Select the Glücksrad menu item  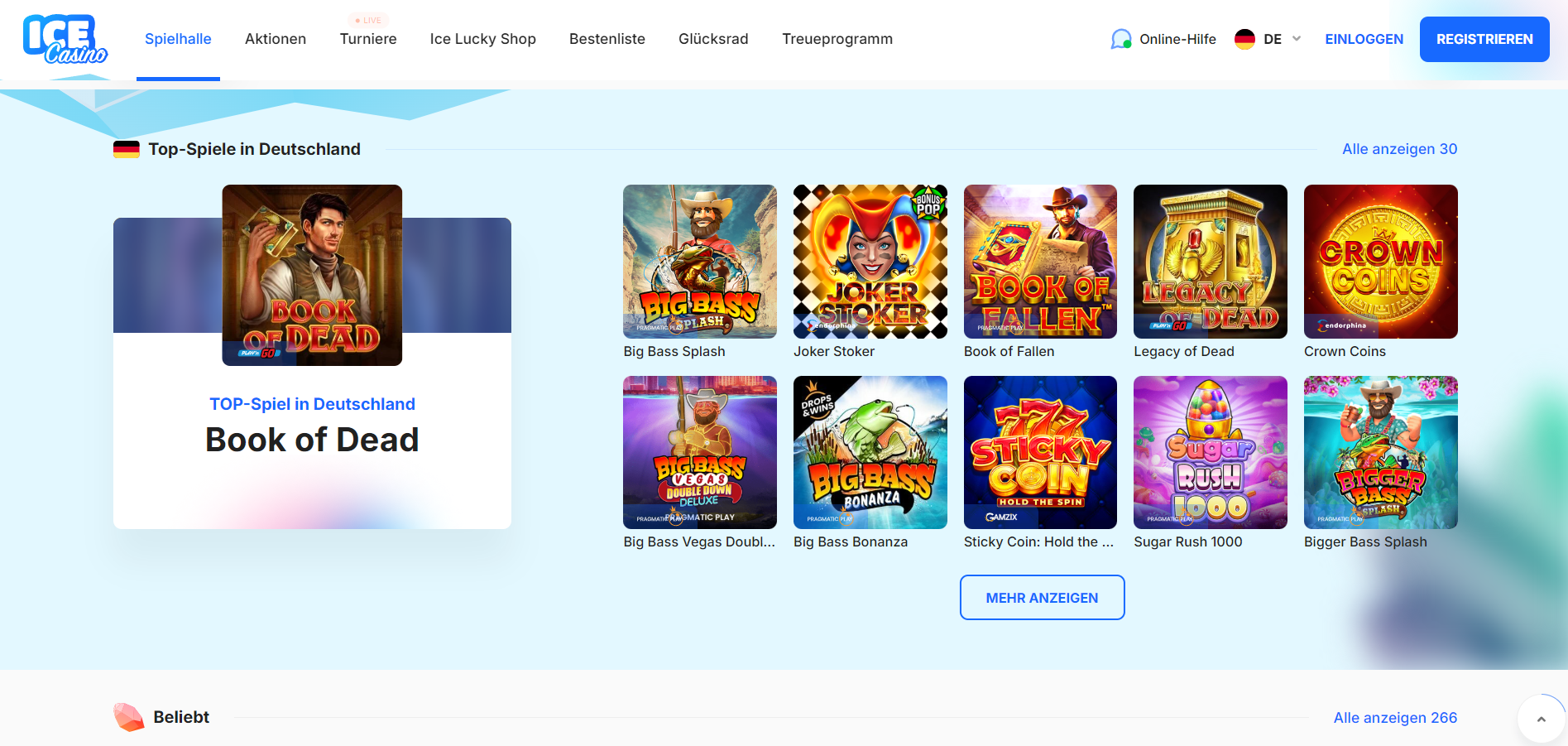[x=713, y=39]
